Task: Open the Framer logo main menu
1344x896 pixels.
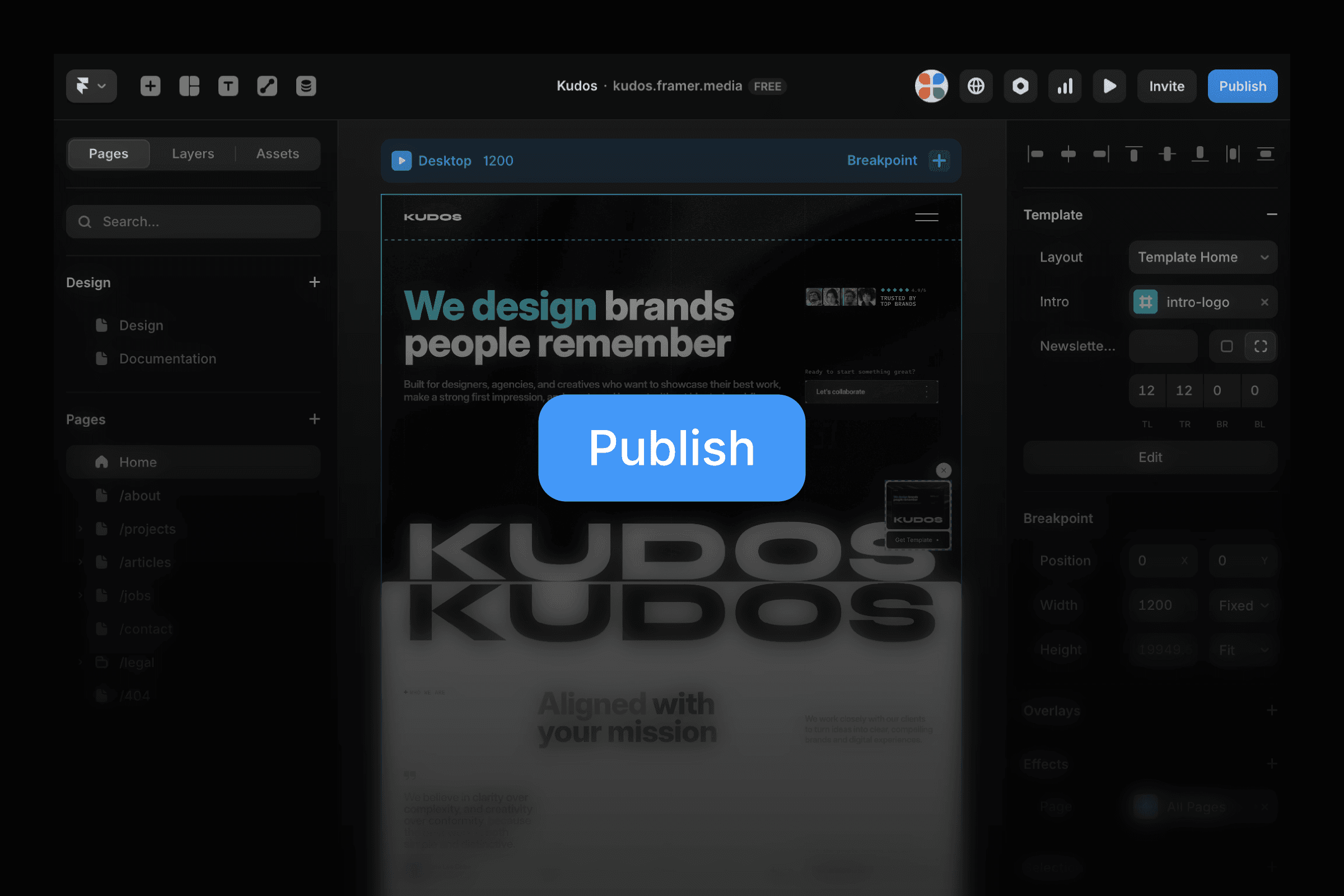Action: coord(91,86)
